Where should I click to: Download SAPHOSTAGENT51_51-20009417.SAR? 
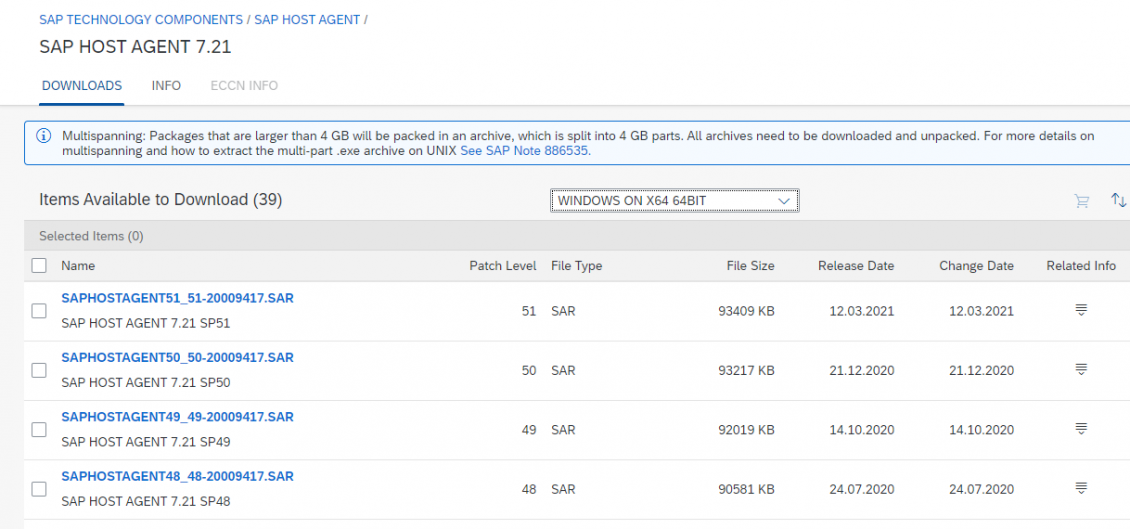177,298
